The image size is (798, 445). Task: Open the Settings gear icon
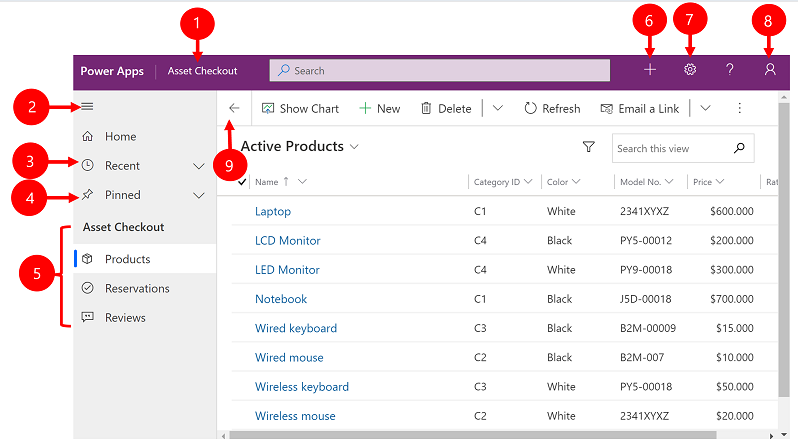(690, 70)
